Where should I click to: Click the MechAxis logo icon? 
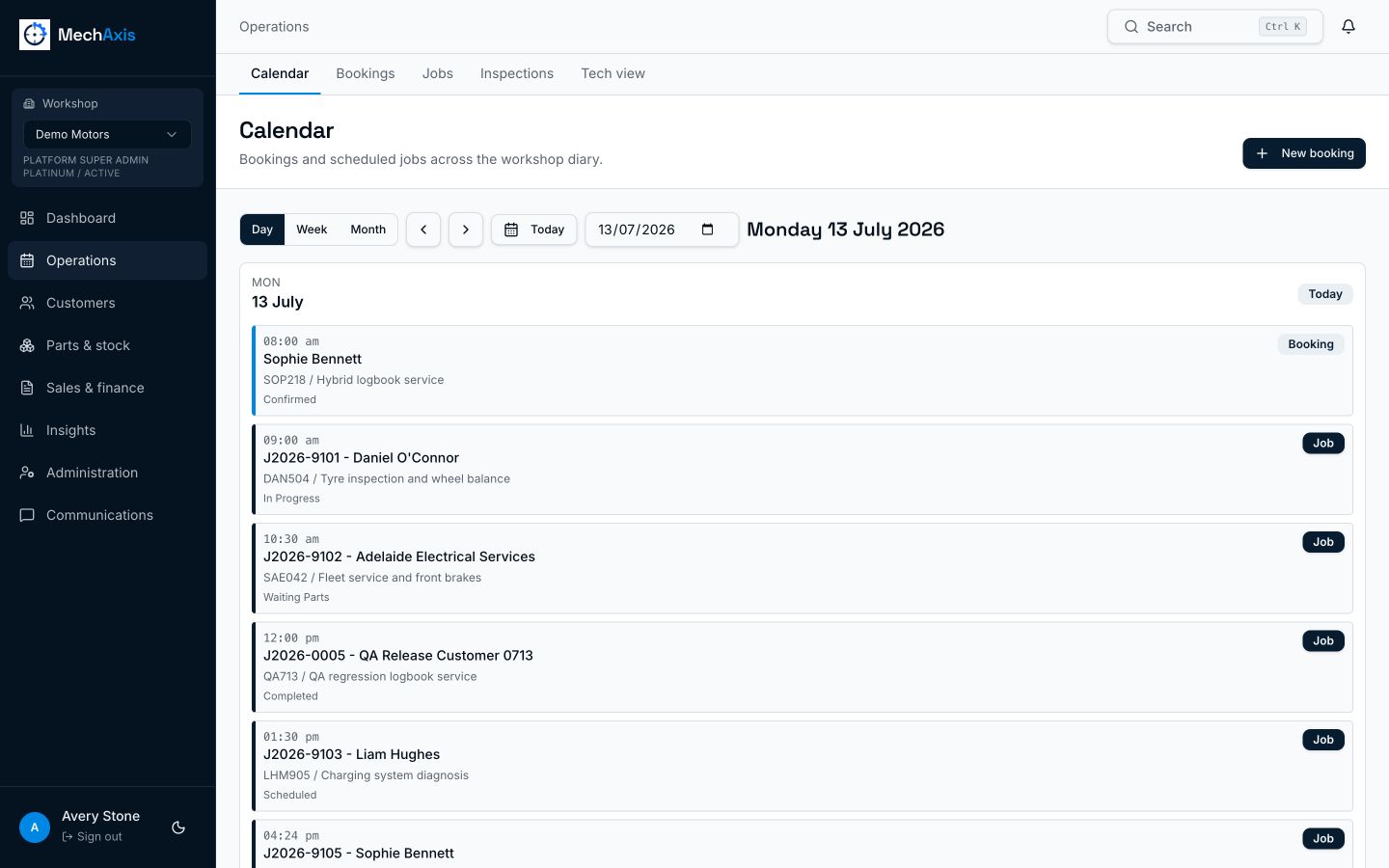pyautogui.click(x=35, y=35)
